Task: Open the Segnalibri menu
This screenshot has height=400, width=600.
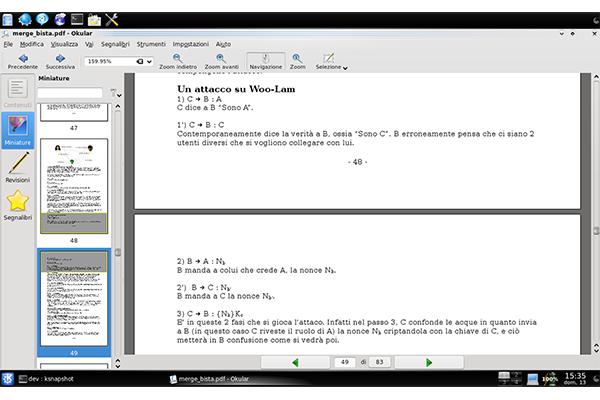Action: (x=115, y=44)
